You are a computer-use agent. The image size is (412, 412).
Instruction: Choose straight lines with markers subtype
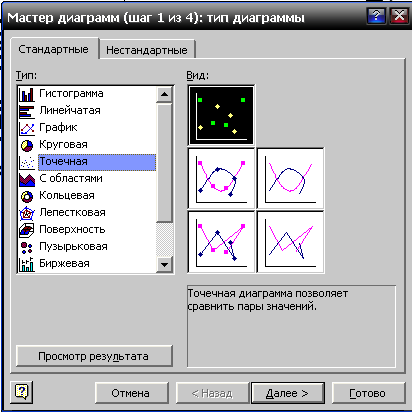221,242
